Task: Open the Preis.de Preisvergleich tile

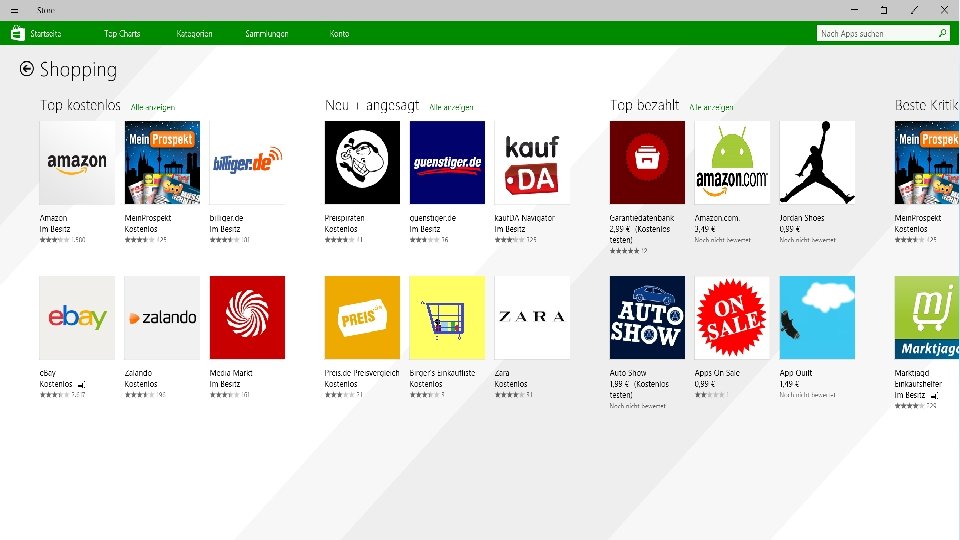Action: 362,317
